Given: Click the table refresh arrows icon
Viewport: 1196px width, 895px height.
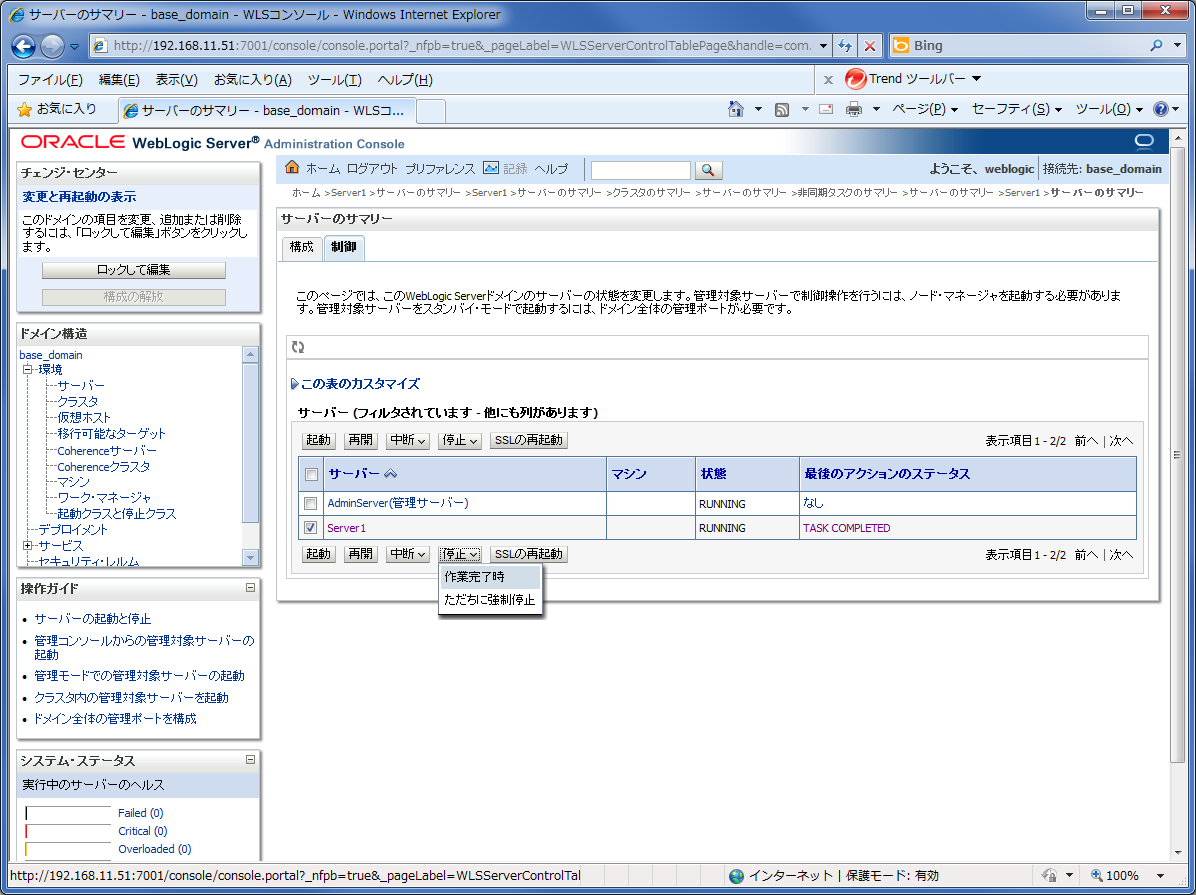Looking at the screenshot, I should click(x=298, y=347).
